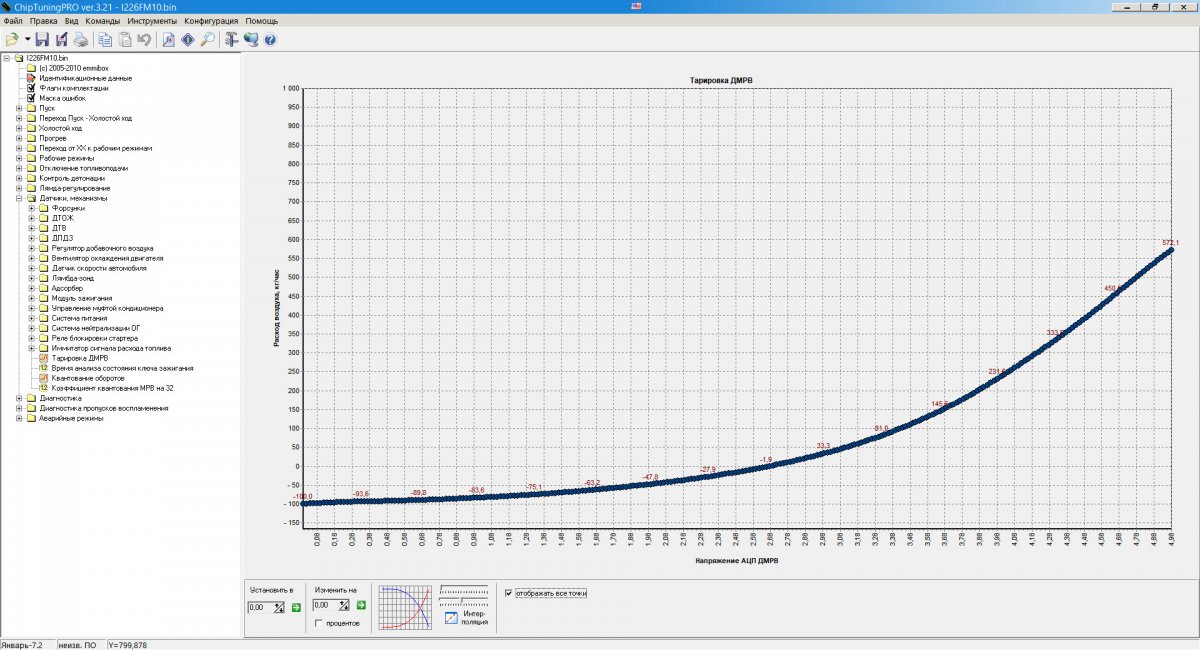Expand the 'Диагностика' tree folder
Screen dimensions: 1200x650
point(19,398)
